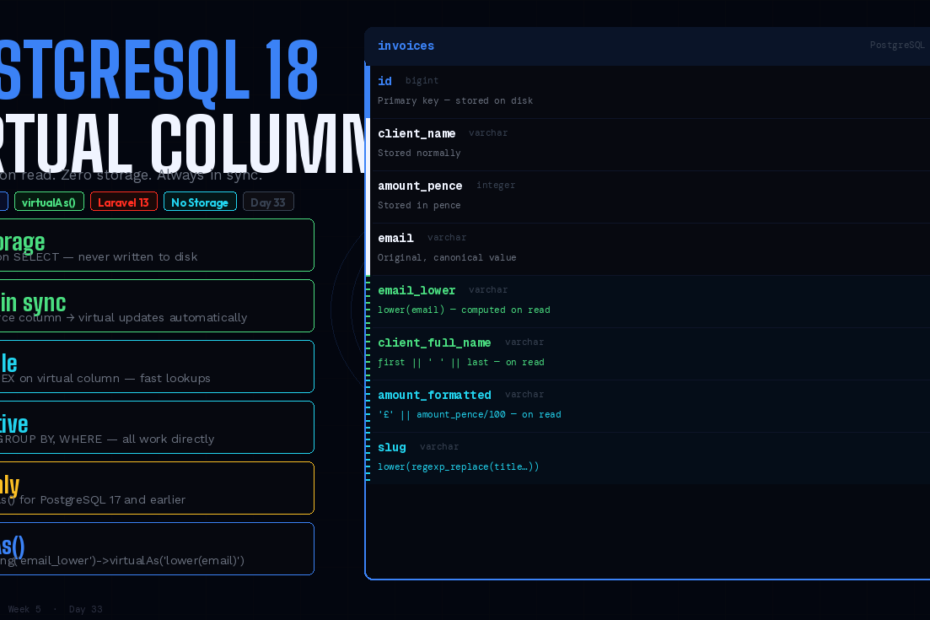Image resolution: width=930 pixels, height=620 pixels.
Task: Select the slug virtual column row
Action: point(648,456)
